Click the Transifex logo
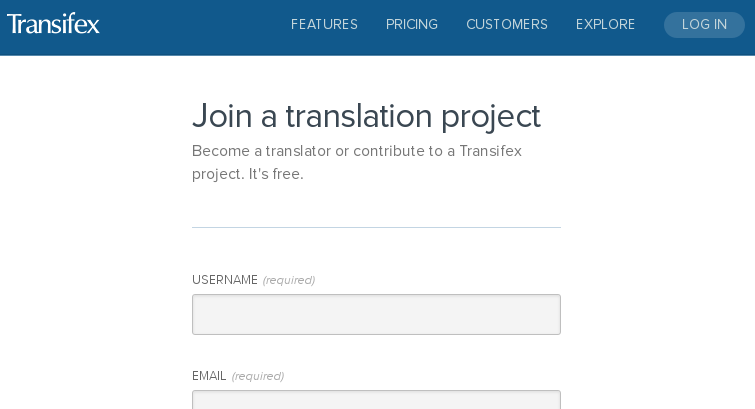The image size is (755, 409). pyautogui.click(x=54, y=24)
